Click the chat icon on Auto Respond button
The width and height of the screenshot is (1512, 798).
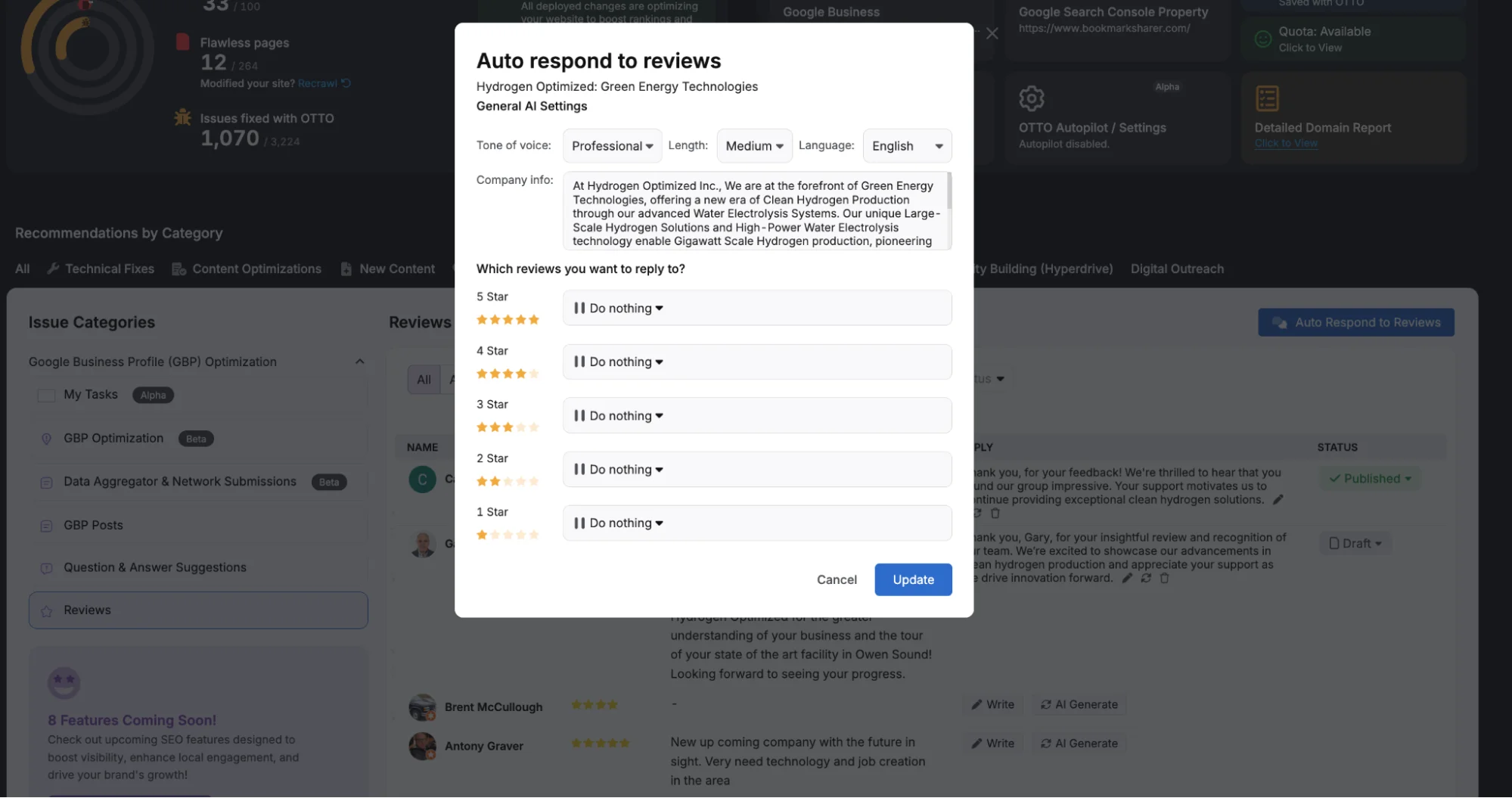(1279, 322)
